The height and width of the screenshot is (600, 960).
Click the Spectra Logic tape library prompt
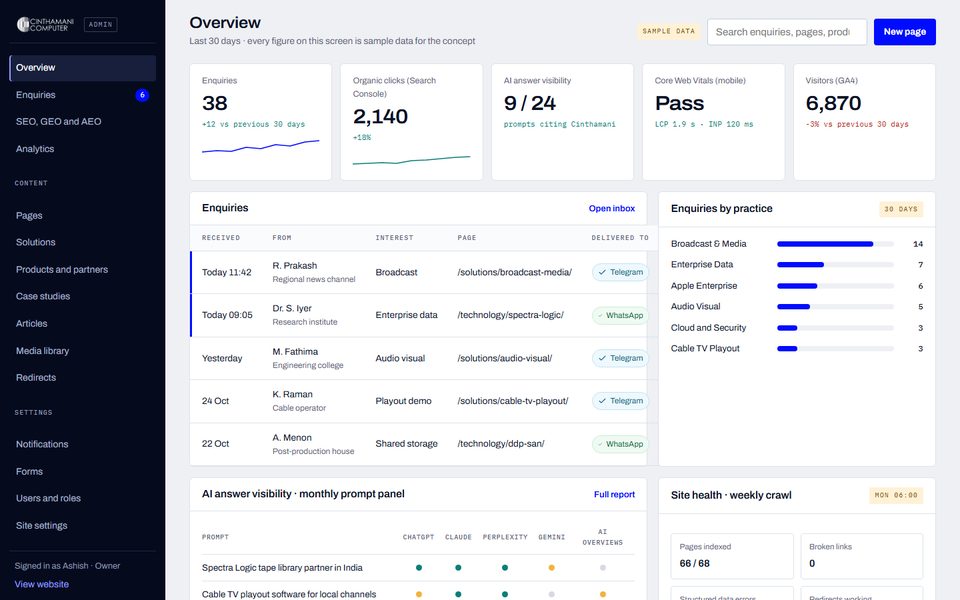click(x=282, y=568)
